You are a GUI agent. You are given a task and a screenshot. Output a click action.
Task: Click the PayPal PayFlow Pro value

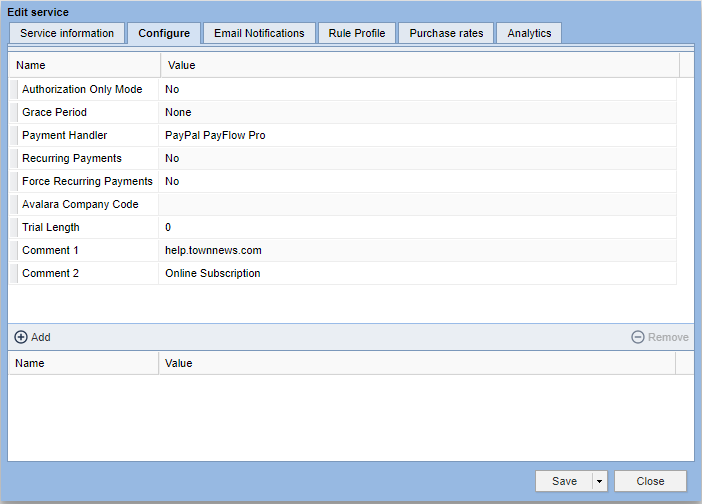(x=215, y=135)
